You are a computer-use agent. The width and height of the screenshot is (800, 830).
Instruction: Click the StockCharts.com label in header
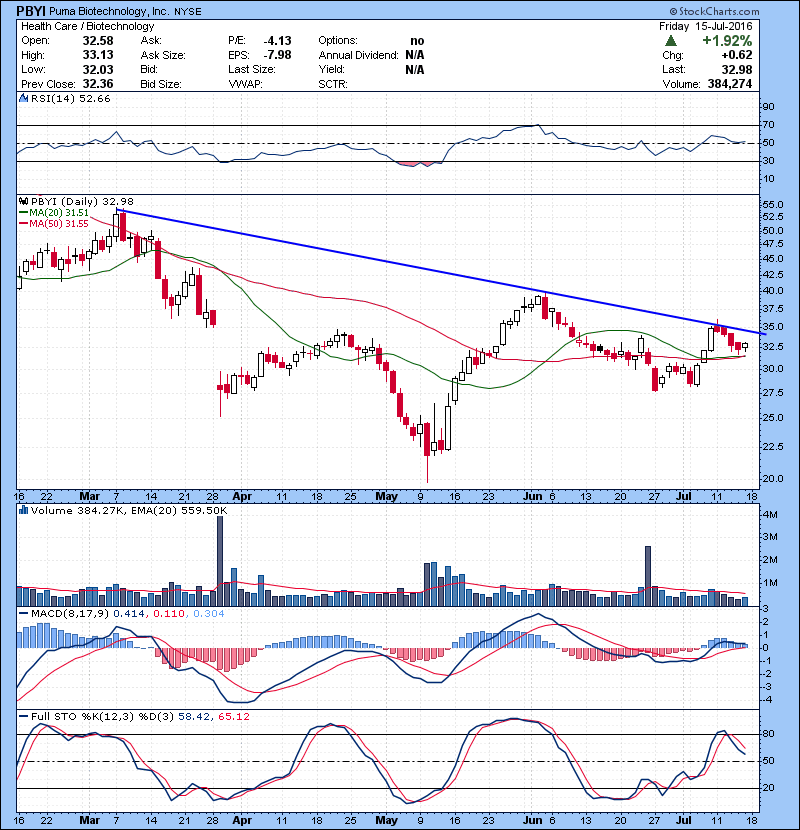(x=714, y=11)
